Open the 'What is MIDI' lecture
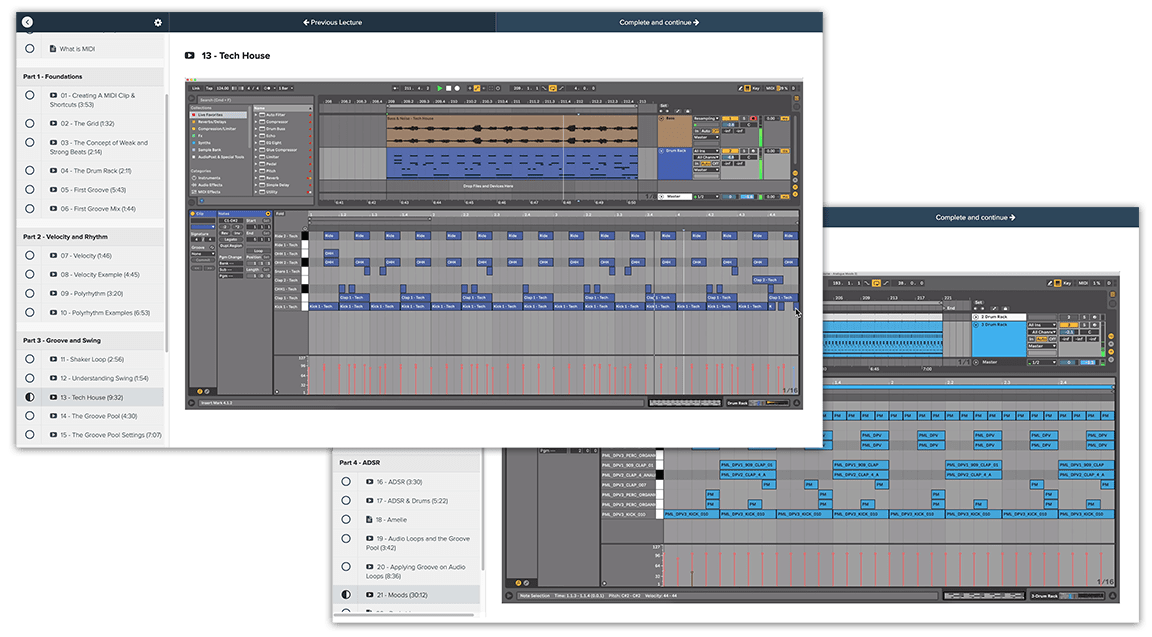 (x=77, y=49)
